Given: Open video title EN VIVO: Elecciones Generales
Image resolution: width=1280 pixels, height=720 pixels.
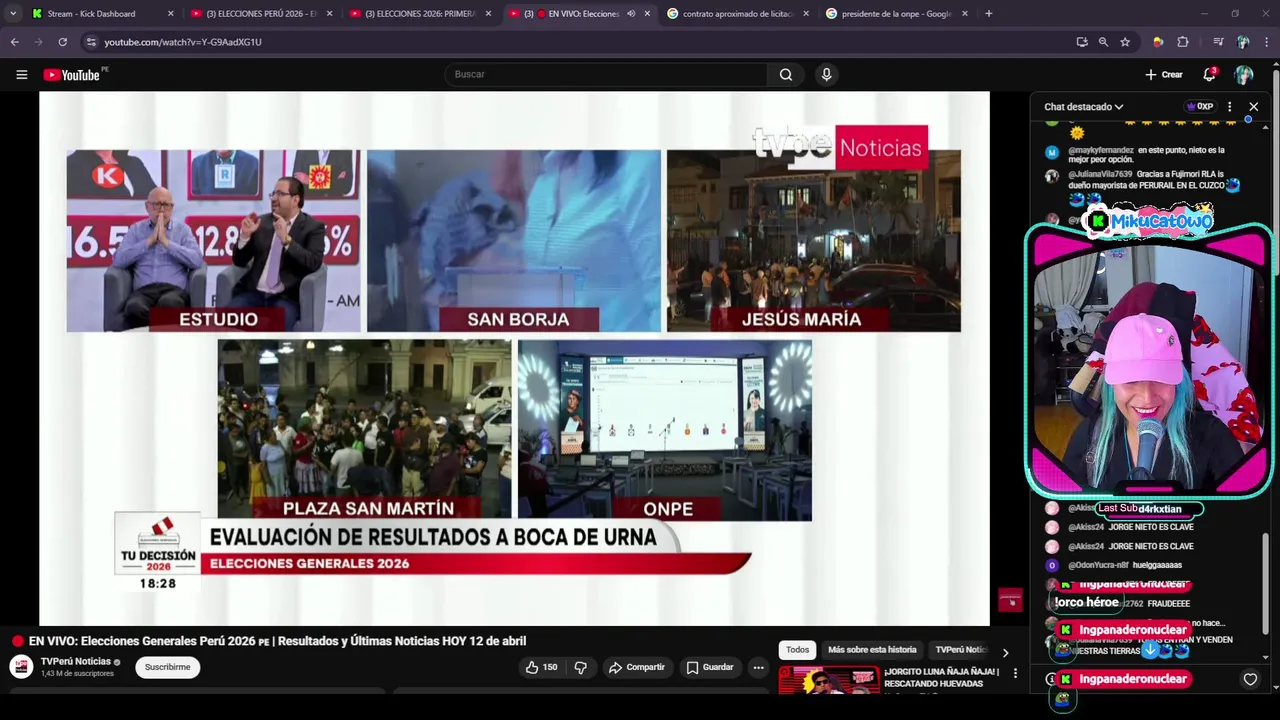Looking at the screenshot, I should [277, 641].
